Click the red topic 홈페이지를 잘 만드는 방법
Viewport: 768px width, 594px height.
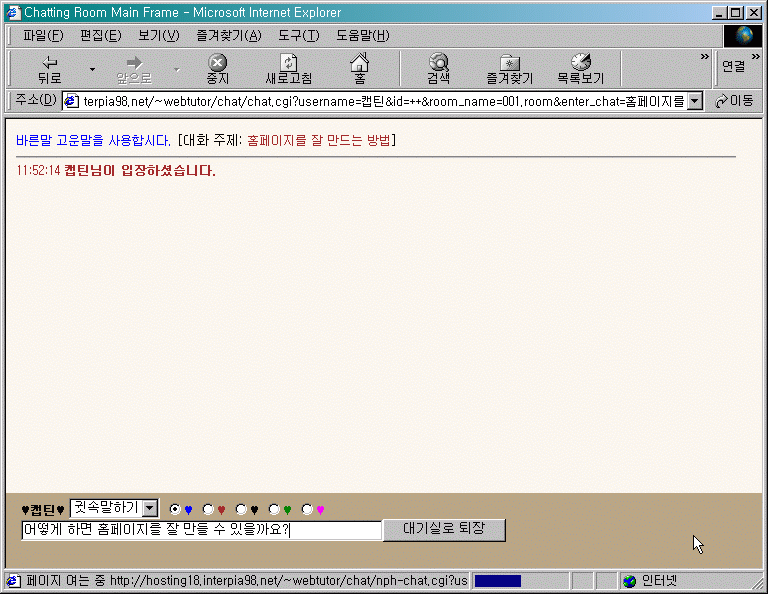pos(319,141)
